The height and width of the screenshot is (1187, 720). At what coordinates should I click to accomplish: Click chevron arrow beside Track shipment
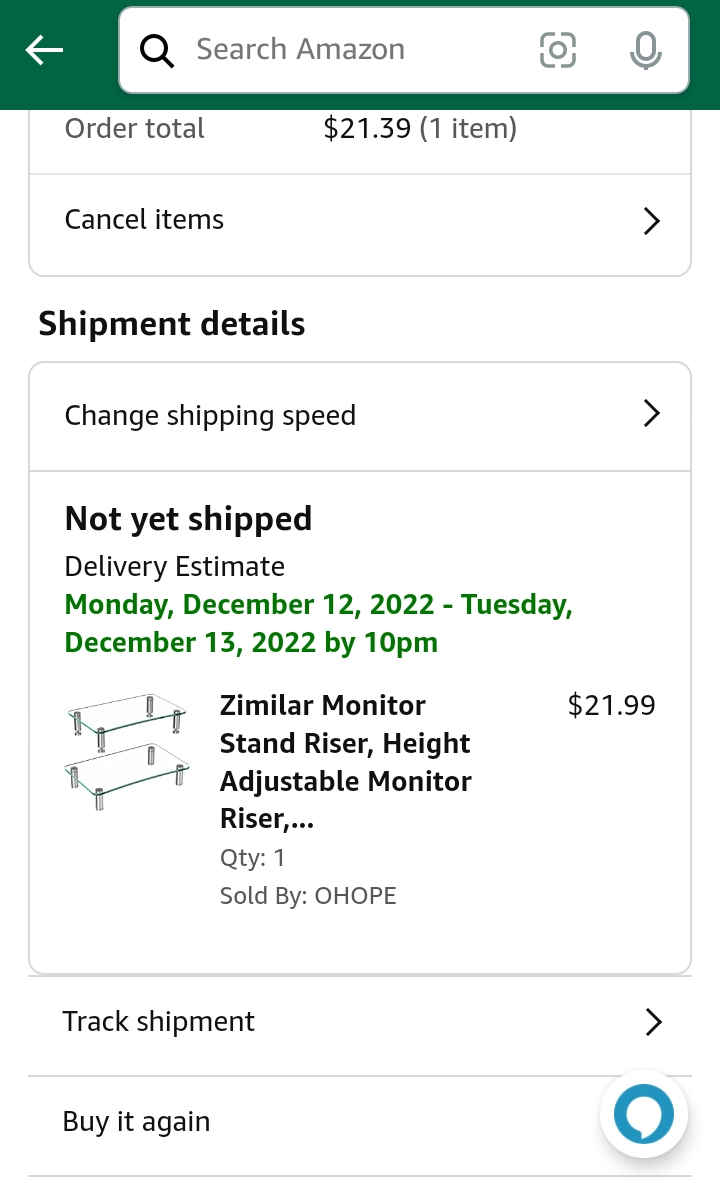pyautogui.click(x=653, y=1022)
